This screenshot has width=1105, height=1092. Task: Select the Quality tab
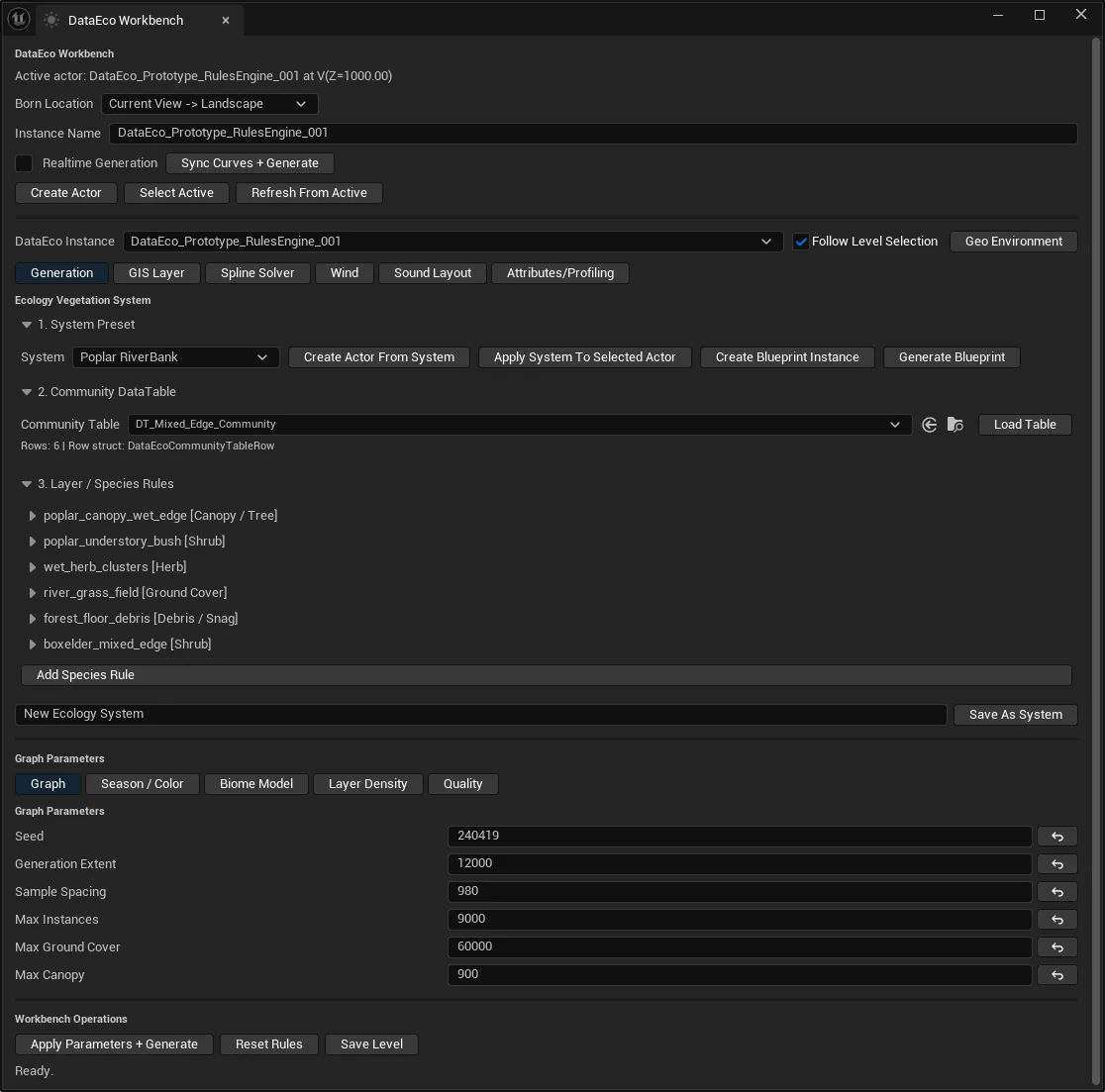463,784
